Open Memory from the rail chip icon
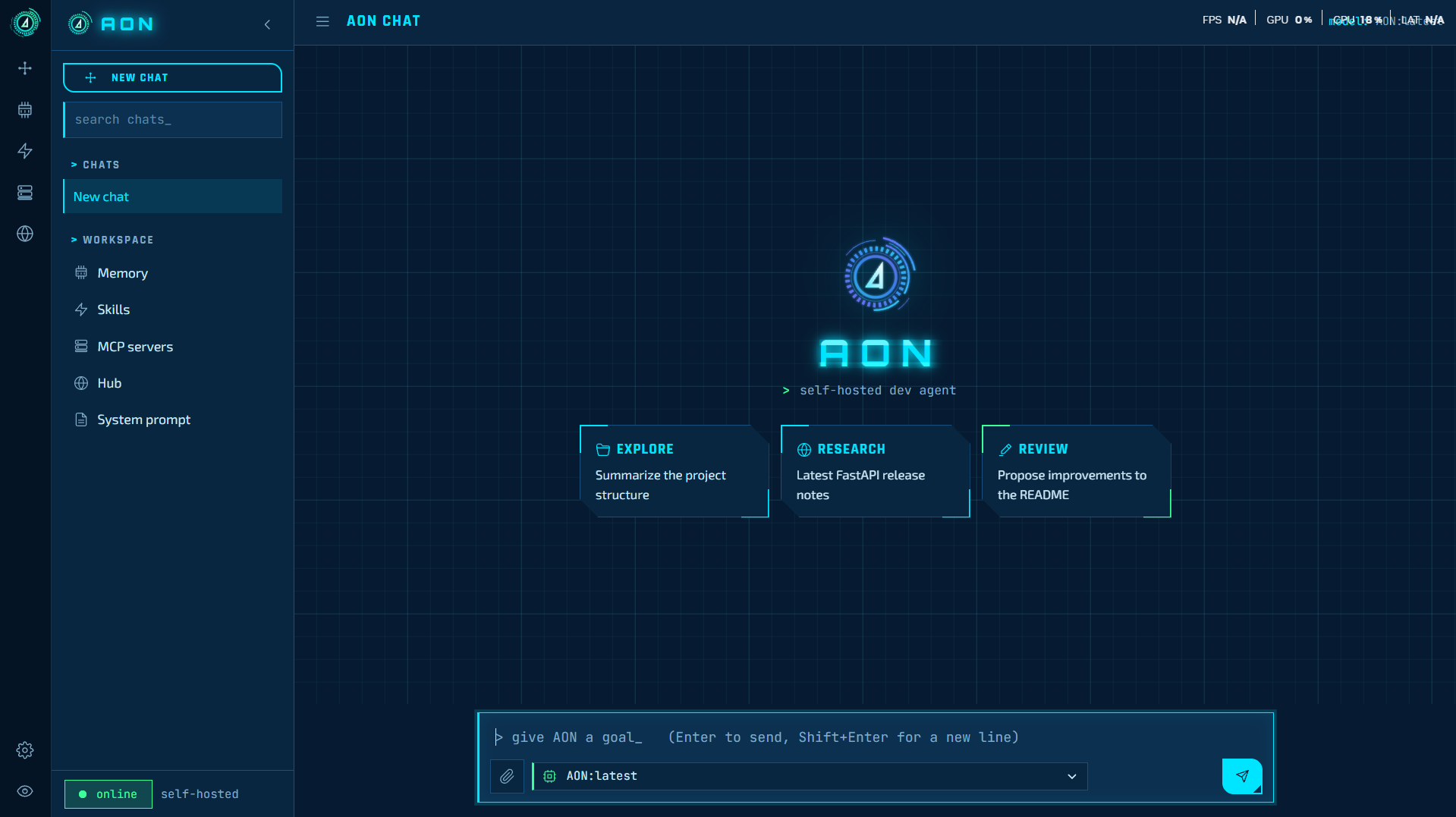Screen dimensions: 1456x817 (25, 110)
